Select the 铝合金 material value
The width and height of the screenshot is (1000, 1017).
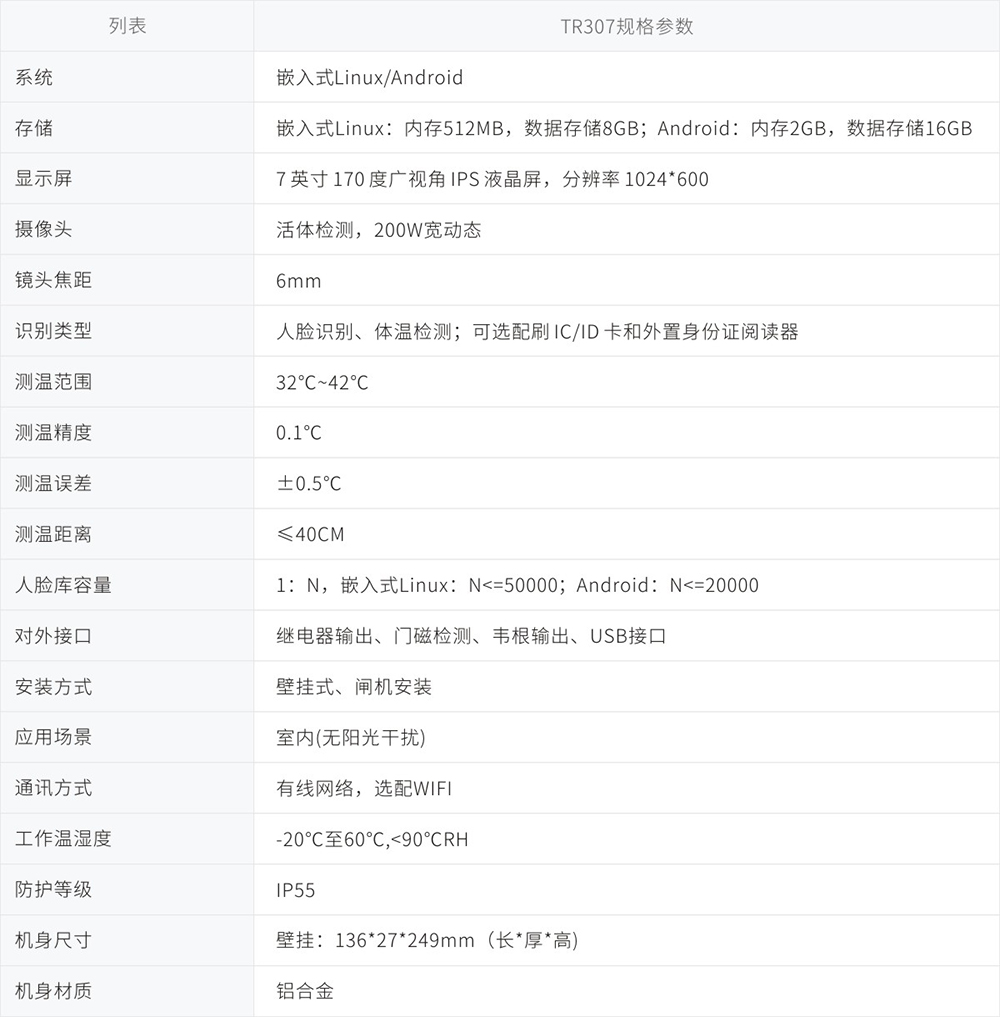click(305, 991)
